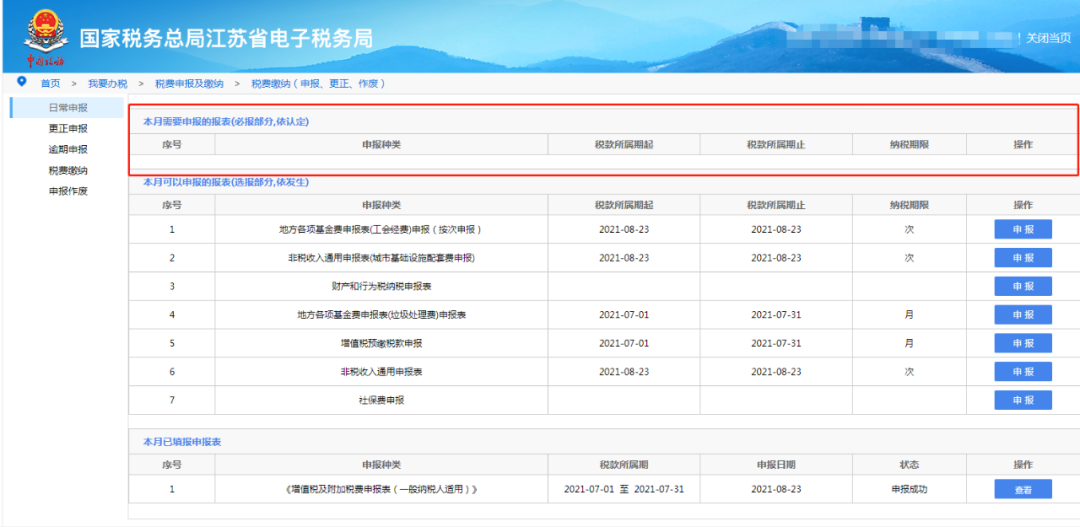Click 申报 for 财产和行为税纳税申报表
Screen dimensions: 1080x527
click(x=1023, y=286)
